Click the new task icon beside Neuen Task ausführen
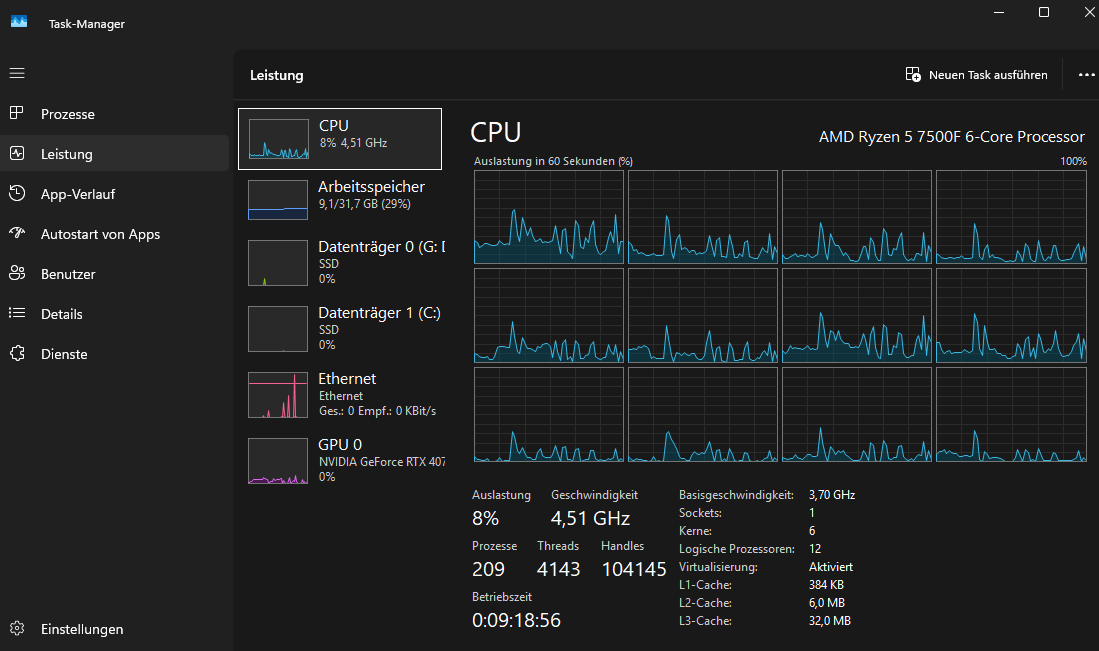Screen dimensions: 1099x651 (913, 74)
